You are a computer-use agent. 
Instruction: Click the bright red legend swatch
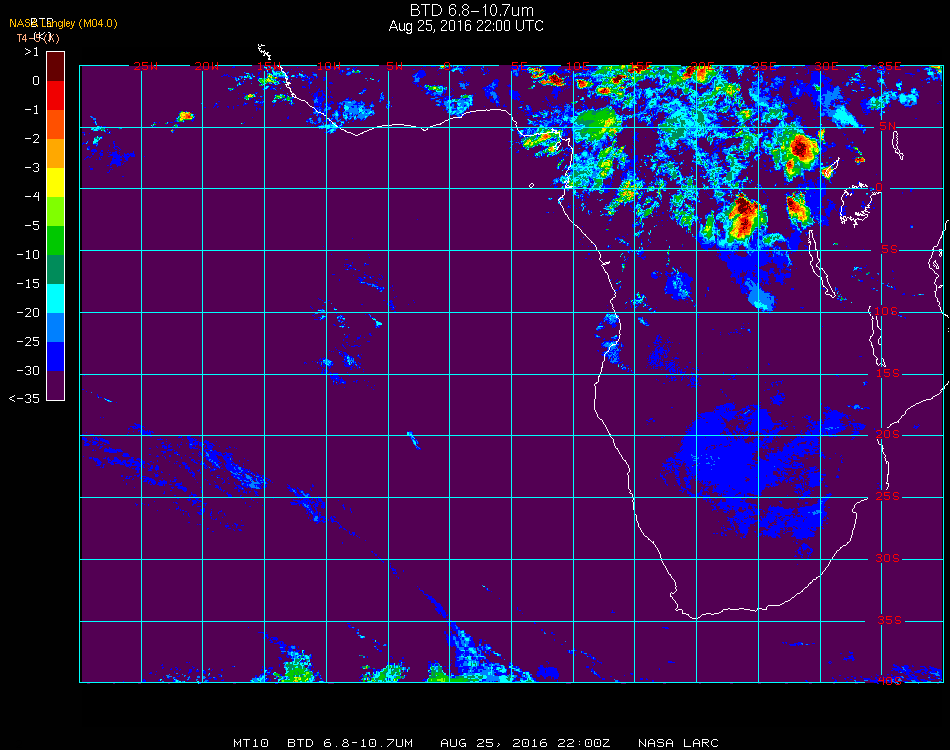tap(55, 95)
